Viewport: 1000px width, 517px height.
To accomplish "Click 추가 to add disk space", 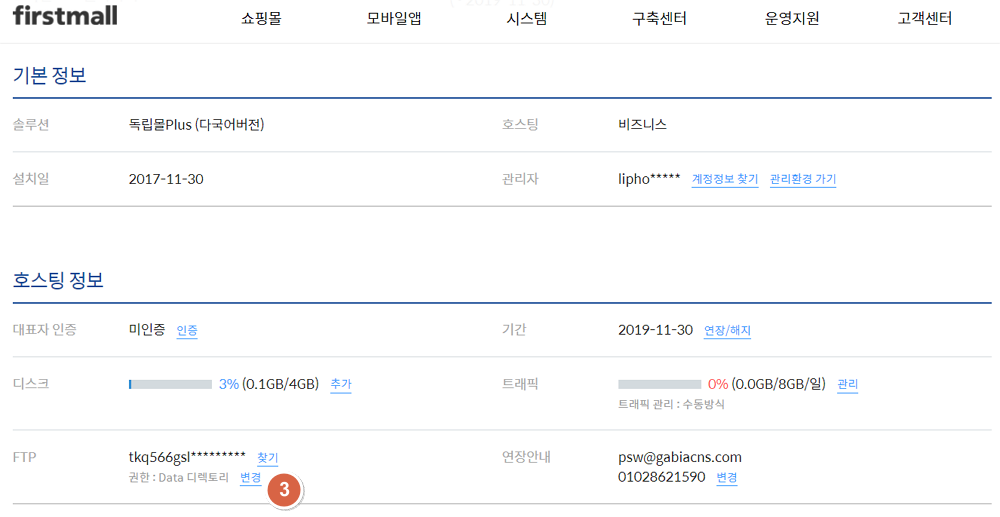I will tap(341, 385).
